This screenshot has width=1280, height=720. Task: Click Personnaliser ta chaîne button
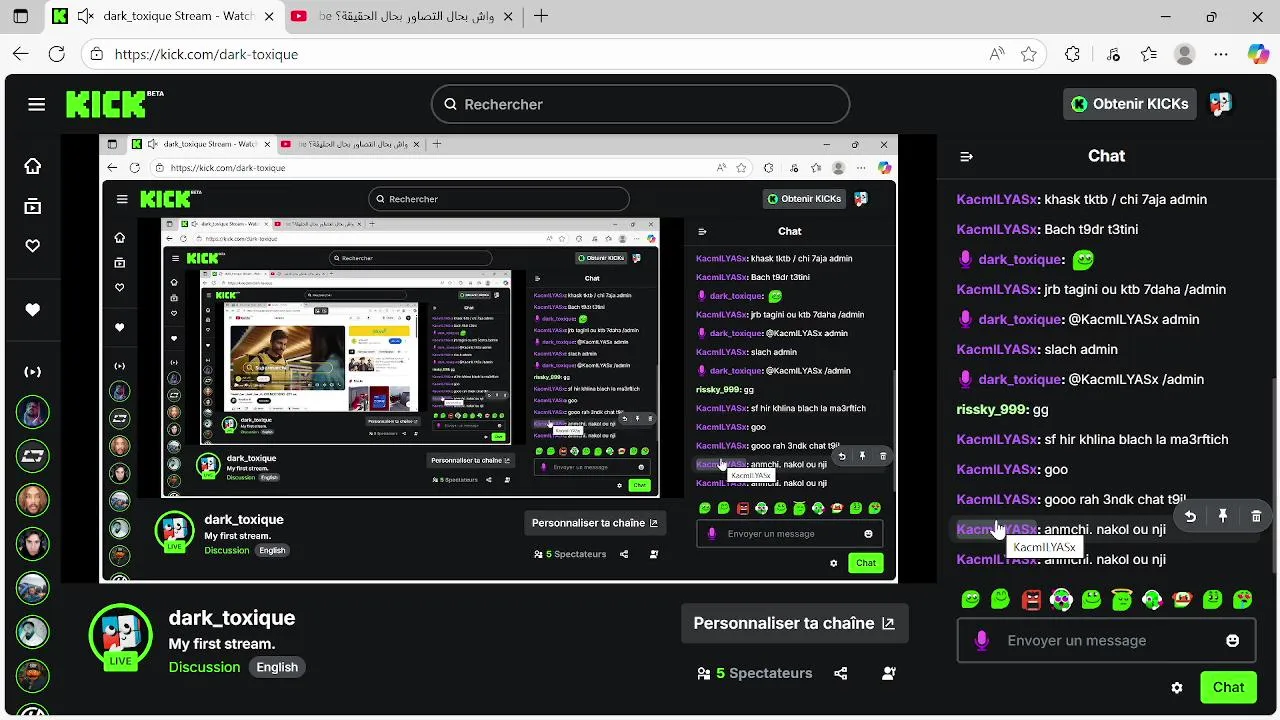point(794,623)
